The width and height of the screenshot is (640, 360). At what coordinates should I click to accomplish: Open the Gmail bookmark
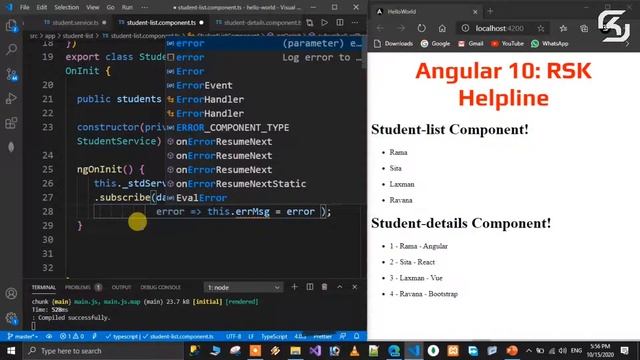click(x=470, y=44)
